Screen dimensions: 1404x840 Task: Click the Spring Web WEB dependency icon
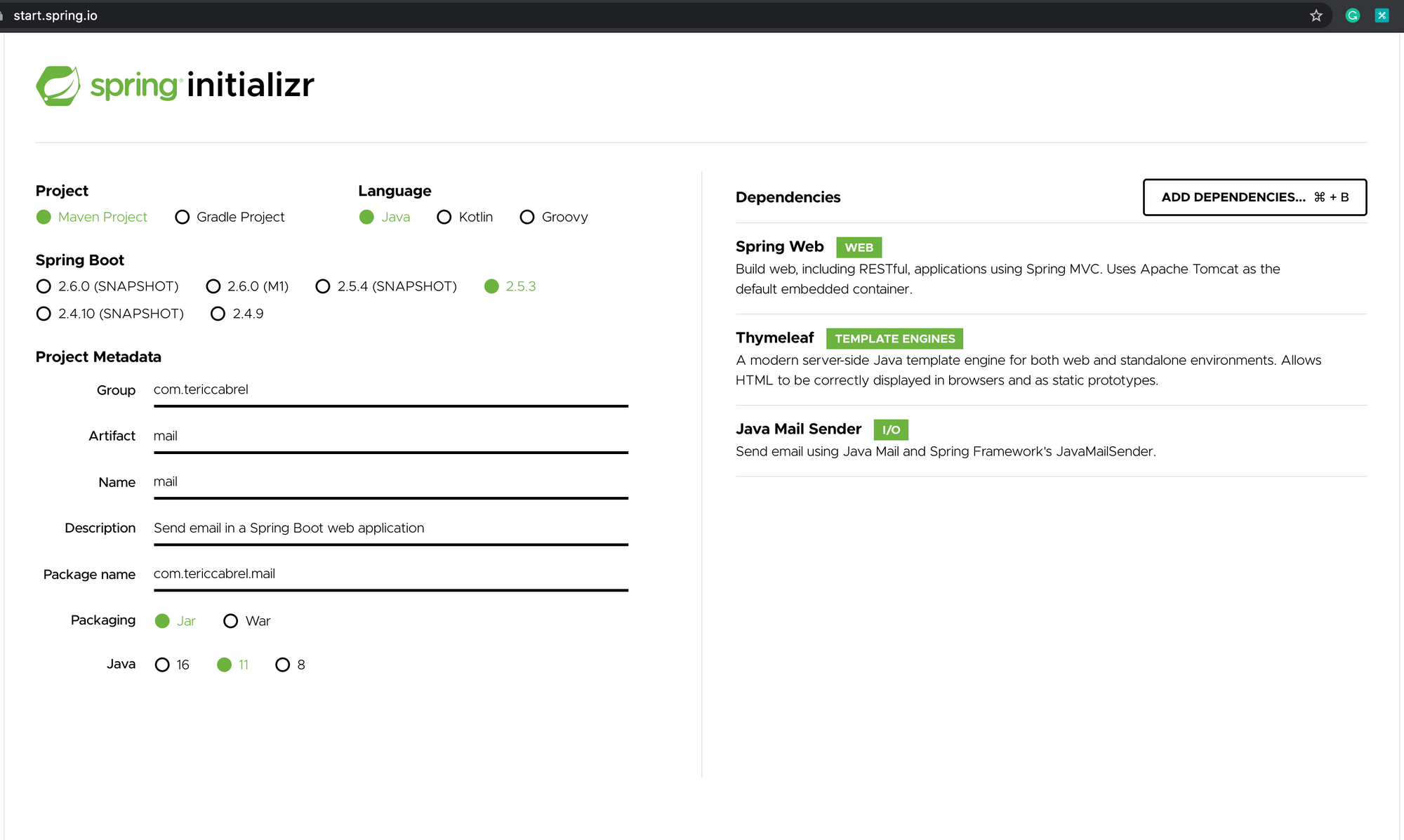[x=858, y=247]
